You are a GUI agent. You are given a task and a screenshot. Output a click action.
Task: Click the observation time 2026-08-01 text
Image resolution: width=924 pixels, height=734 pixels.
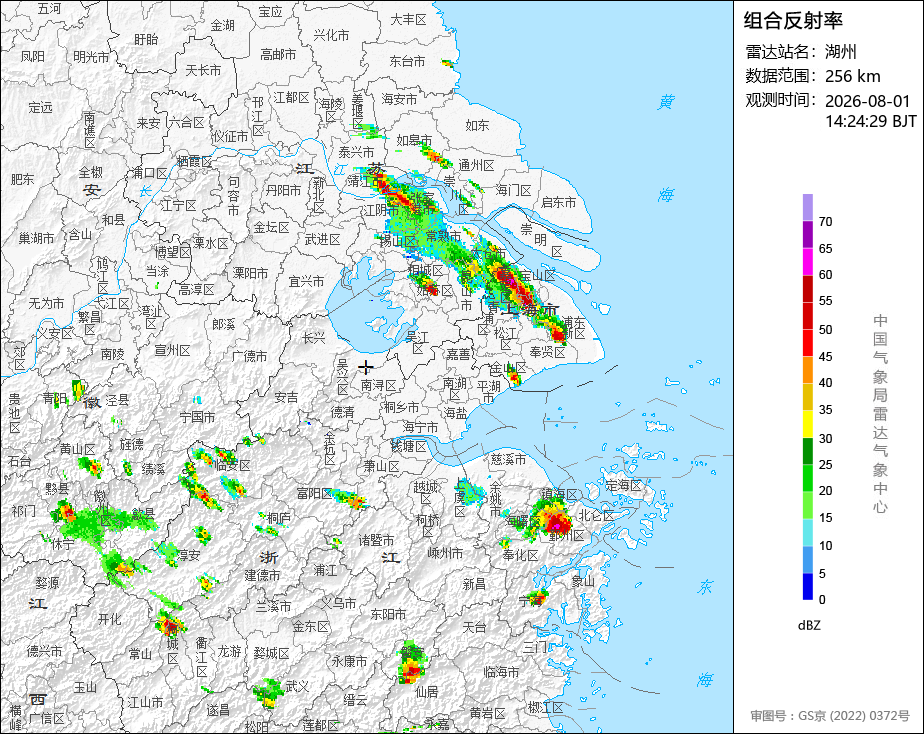pyautogui.click(x=867, y=101)
